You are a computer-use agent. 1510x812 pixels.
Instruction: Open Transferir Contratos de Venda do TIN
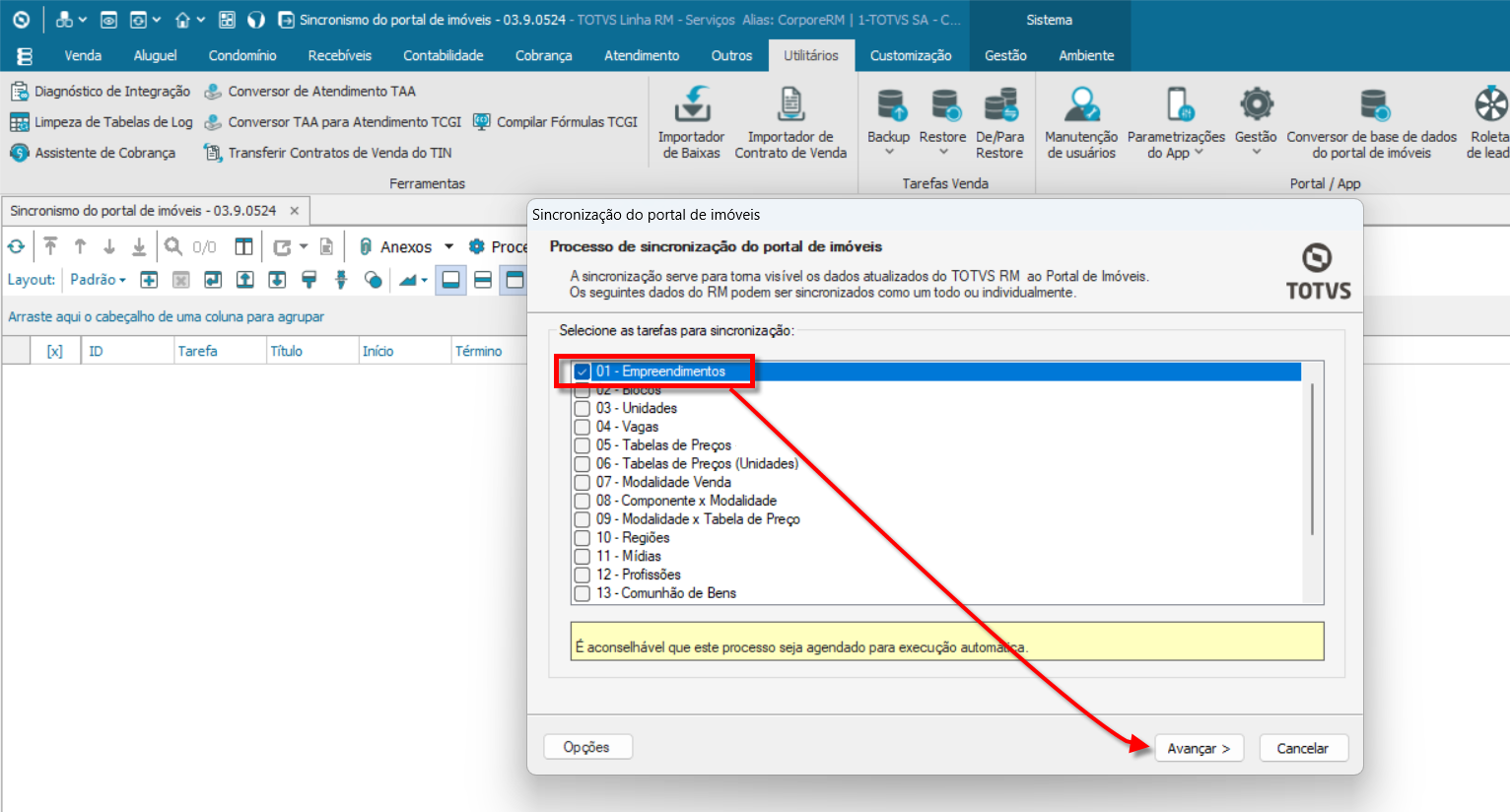[328, 153]
